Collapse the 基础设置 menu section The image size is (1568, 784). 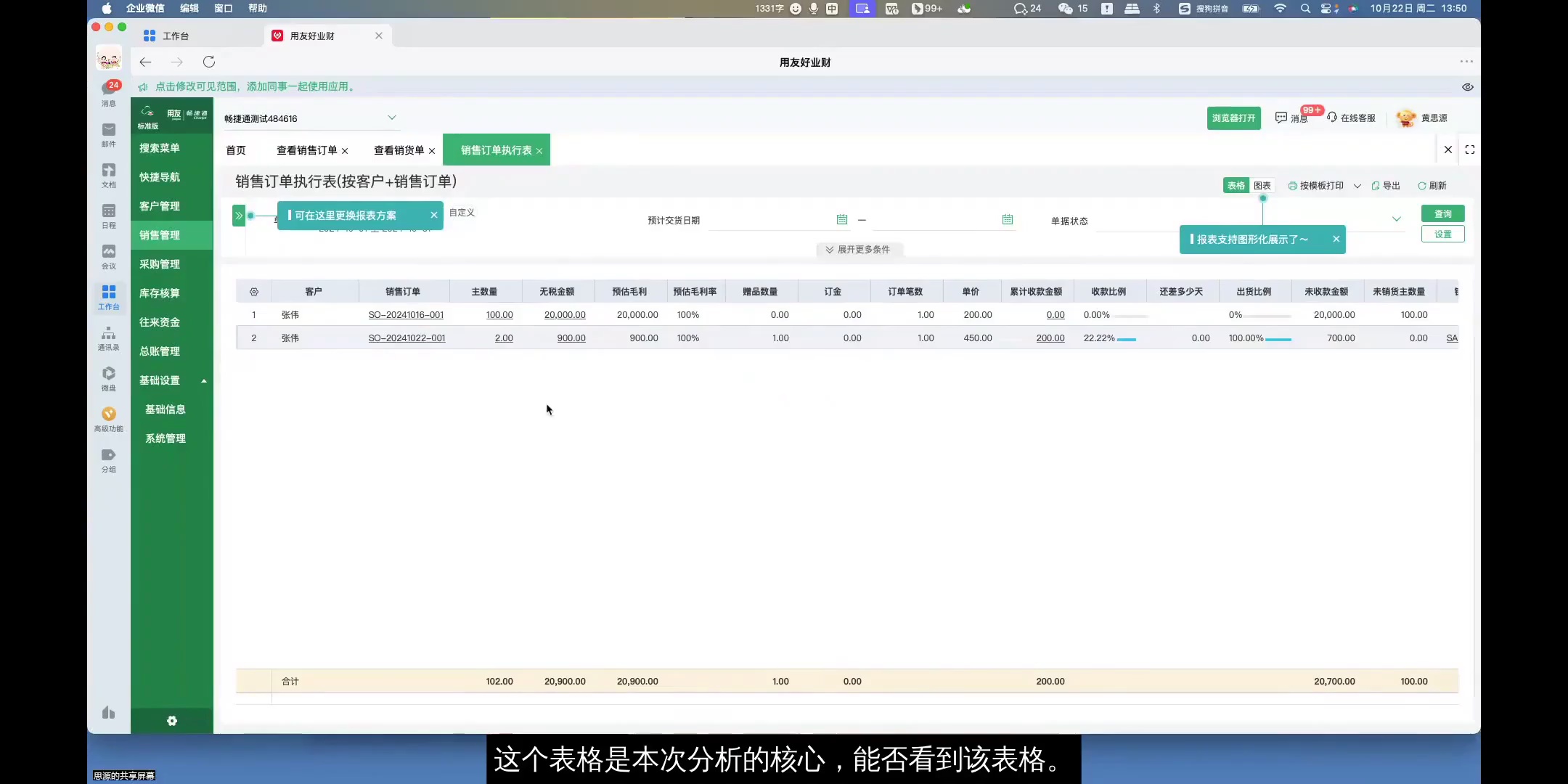[x=203, y=380]
